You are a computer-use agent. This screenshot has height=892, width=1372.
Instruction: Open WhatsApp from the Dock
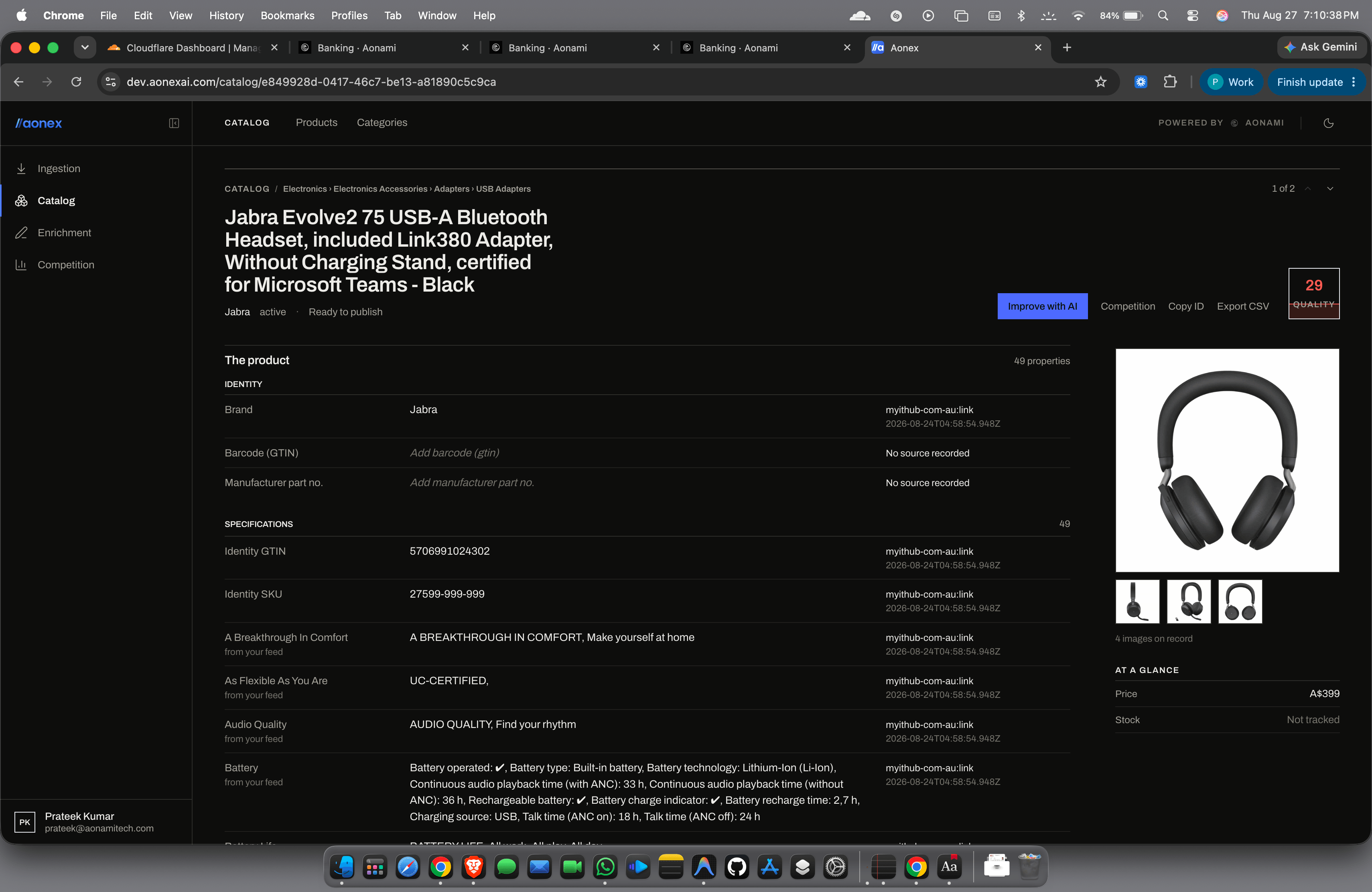tap(605, 866)
